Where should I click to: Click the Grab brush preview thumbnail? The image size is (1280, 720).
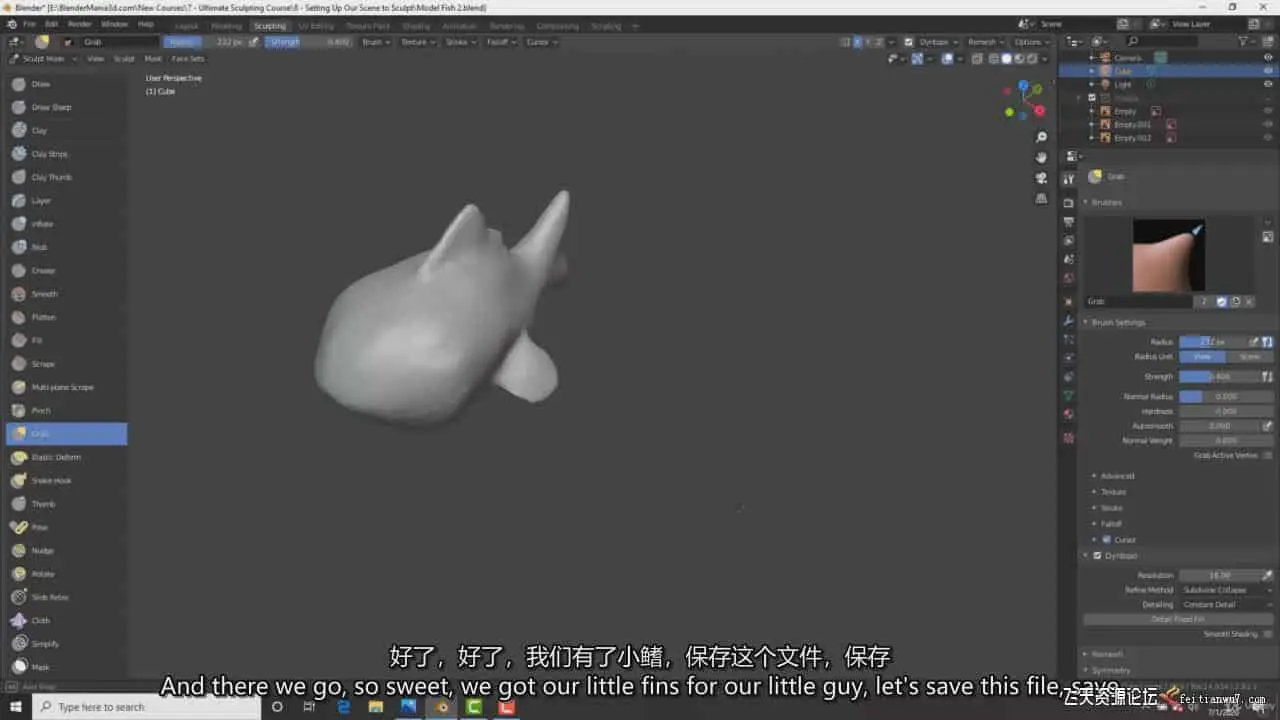[x=1168, y=255]
